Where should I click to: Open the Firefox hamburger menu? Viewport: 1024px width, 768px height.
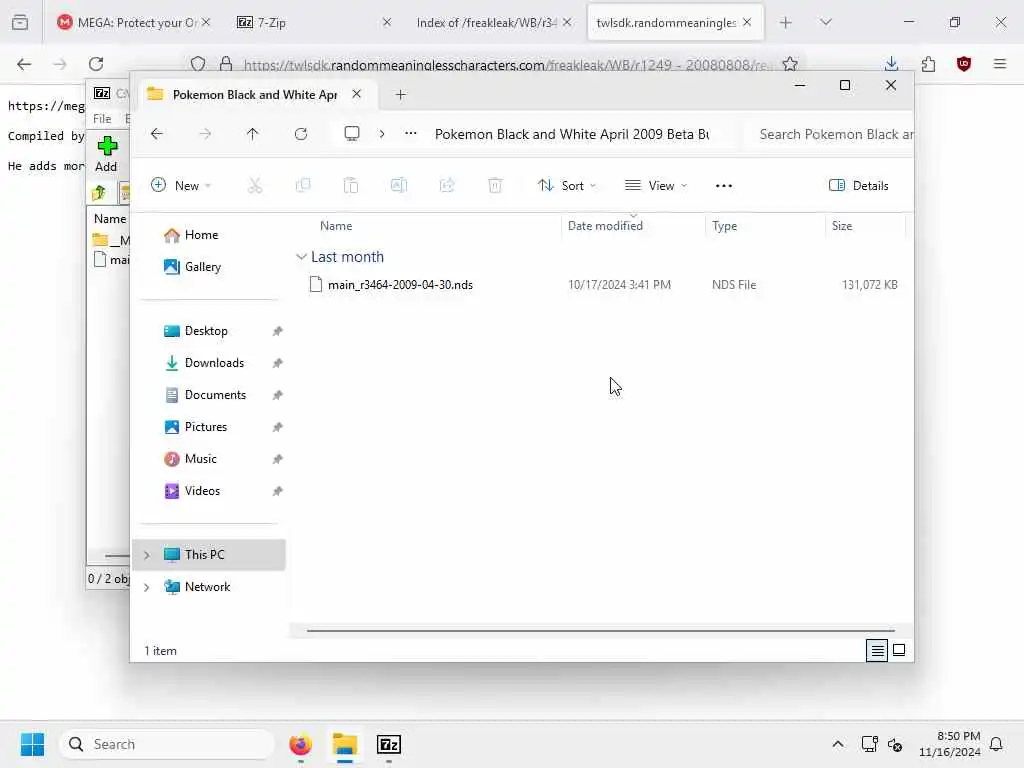(x=1000, y=64)
